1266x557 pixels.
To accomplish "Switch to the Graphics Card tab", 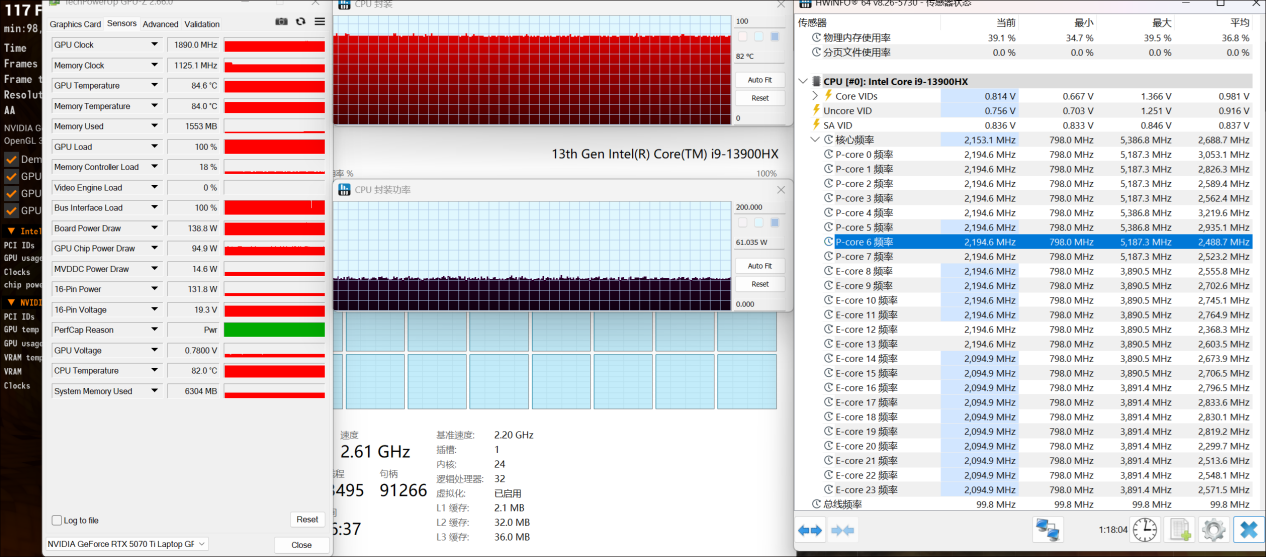I will coord(75,24).
